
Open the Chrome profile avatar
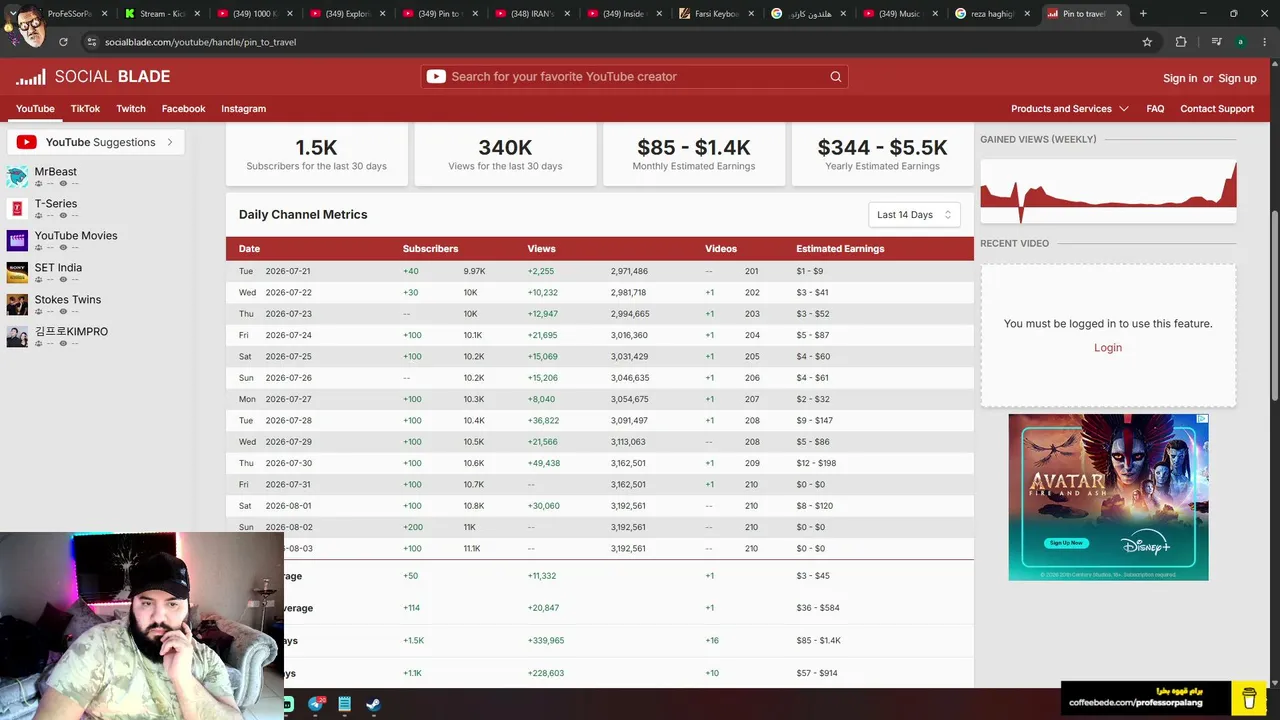pos(1241,42)
